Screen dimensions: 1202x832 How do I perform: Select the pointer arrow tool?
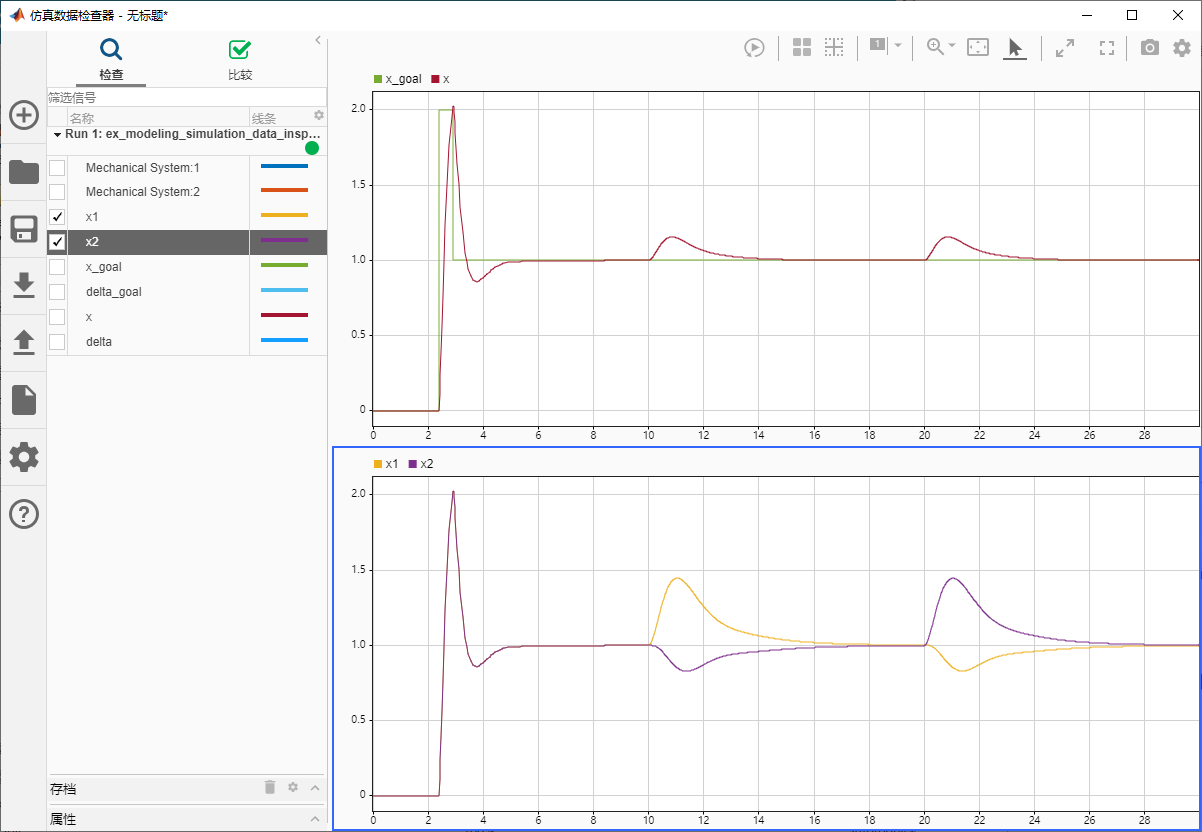click(x=1015, y=47)
